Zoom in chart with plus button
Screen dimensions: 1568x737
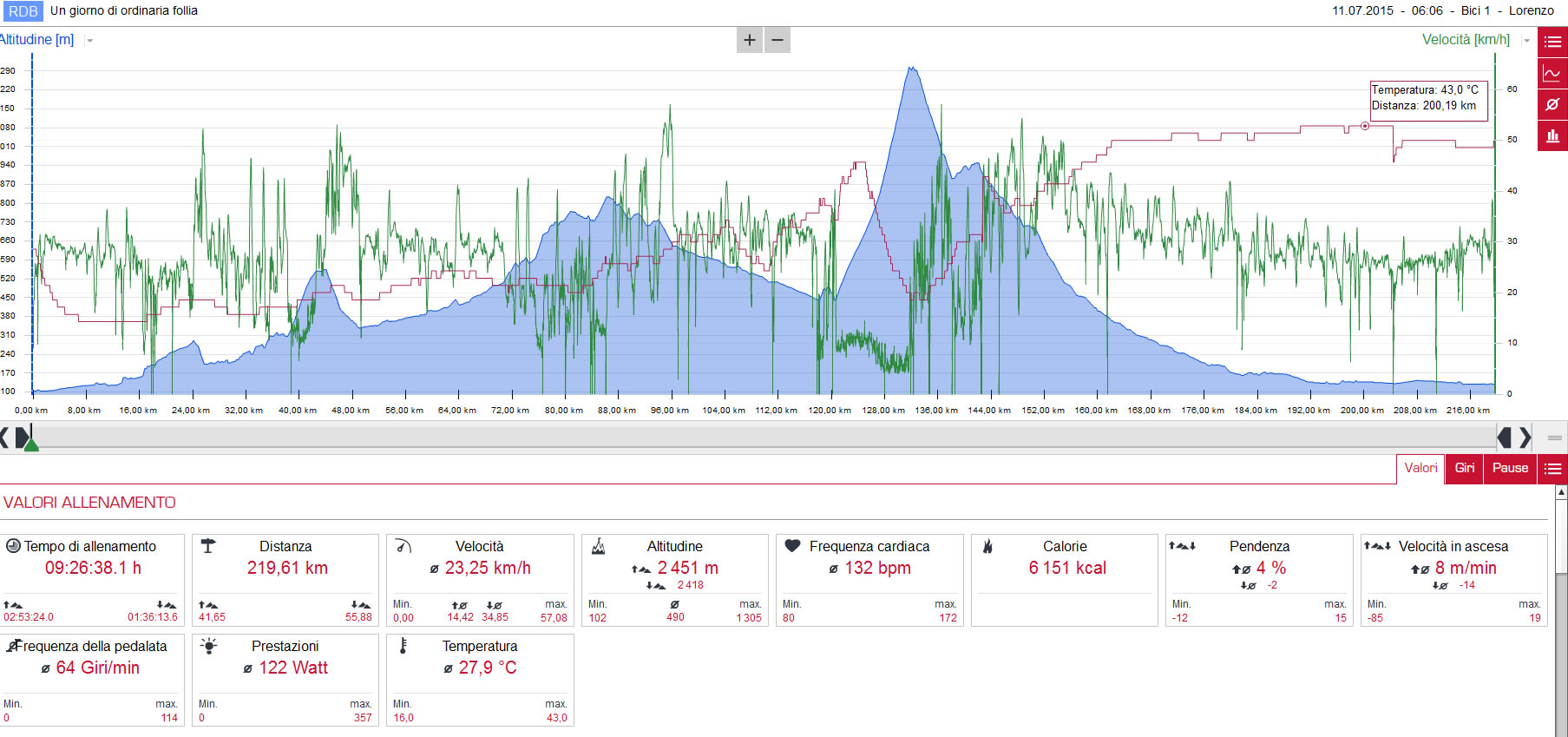click(750, 40)
